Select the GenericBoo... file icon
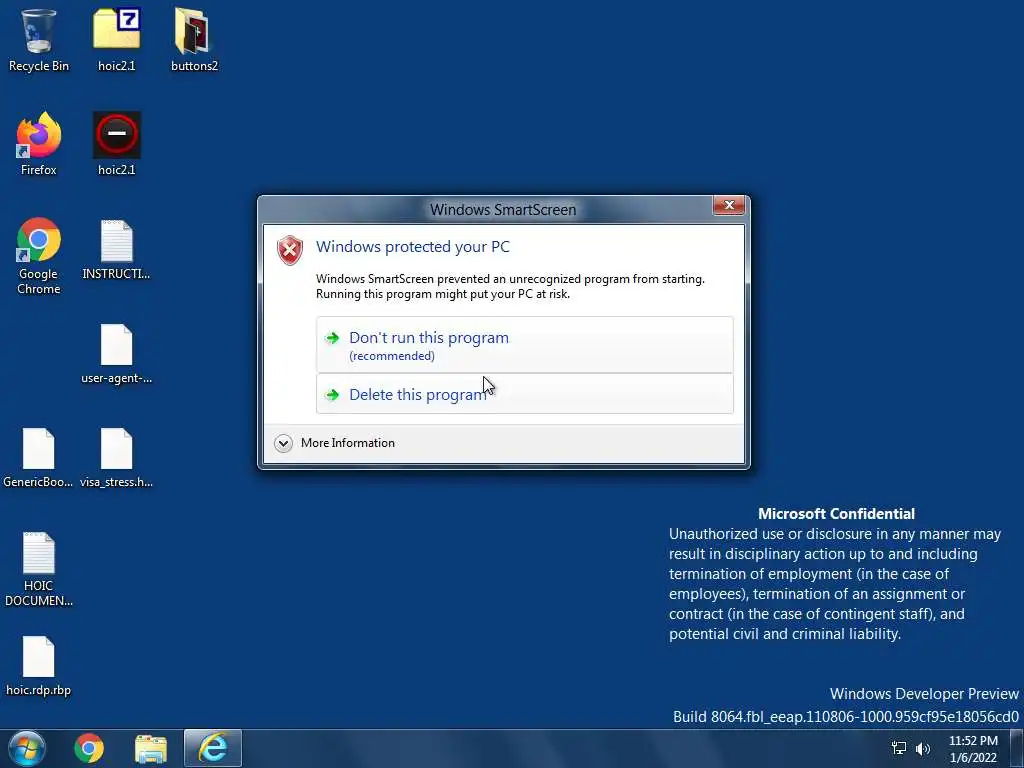1024x768 pixels. pyautogui.click(x=38, y=458)
